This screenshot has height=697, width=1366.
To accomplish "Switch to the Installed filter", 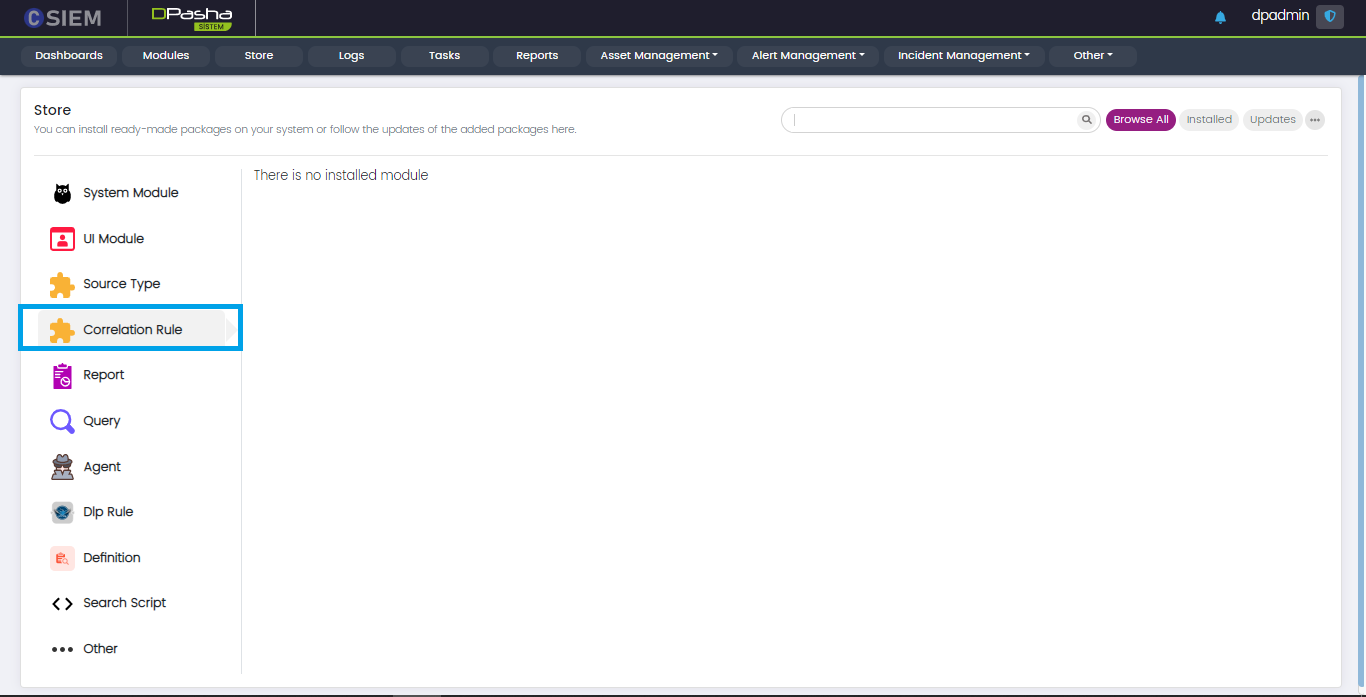I will [1209, 120].
